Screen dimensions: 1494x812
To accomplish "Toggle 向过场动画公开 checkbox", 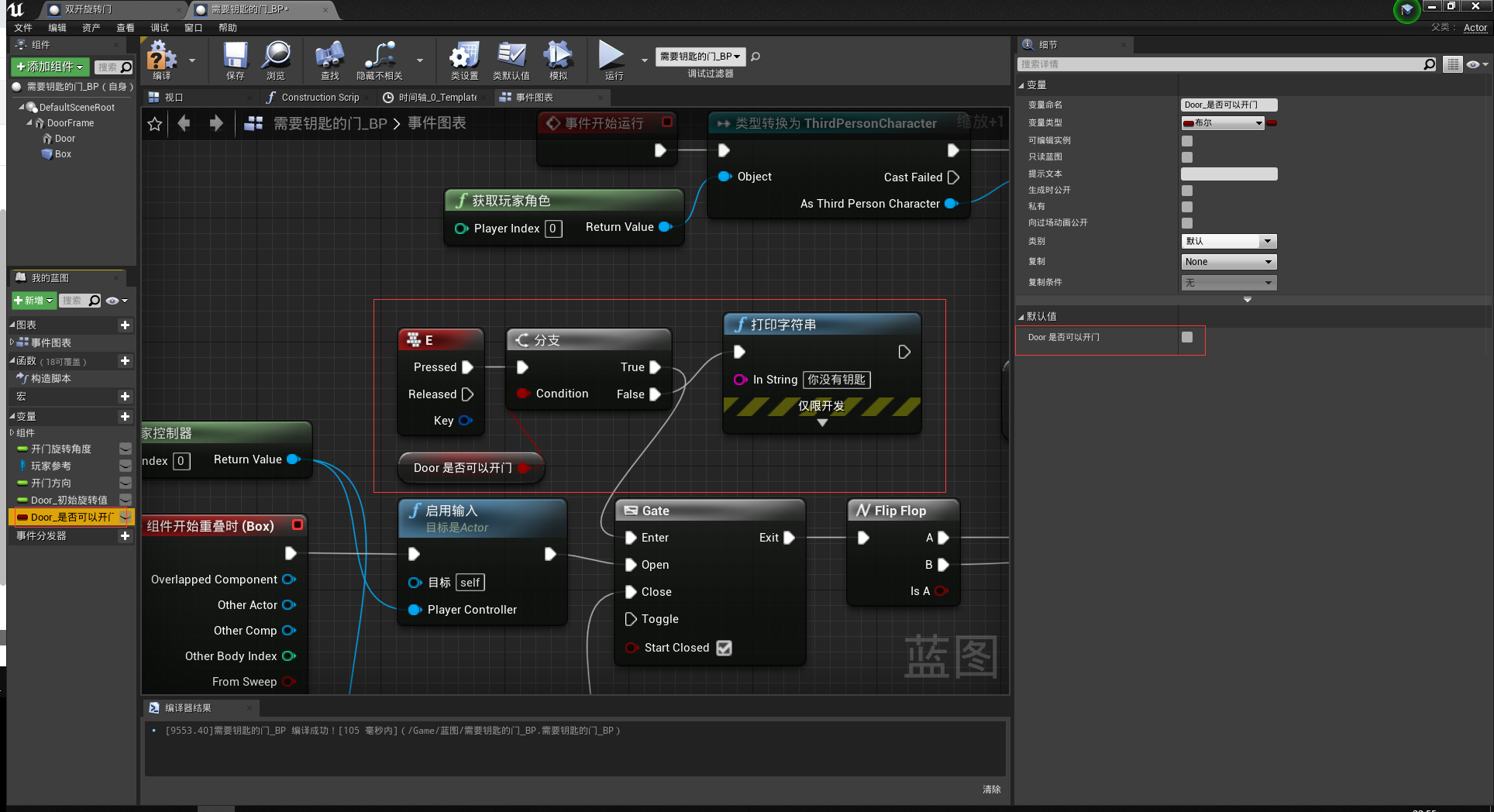I will [x=1187, y=223].
